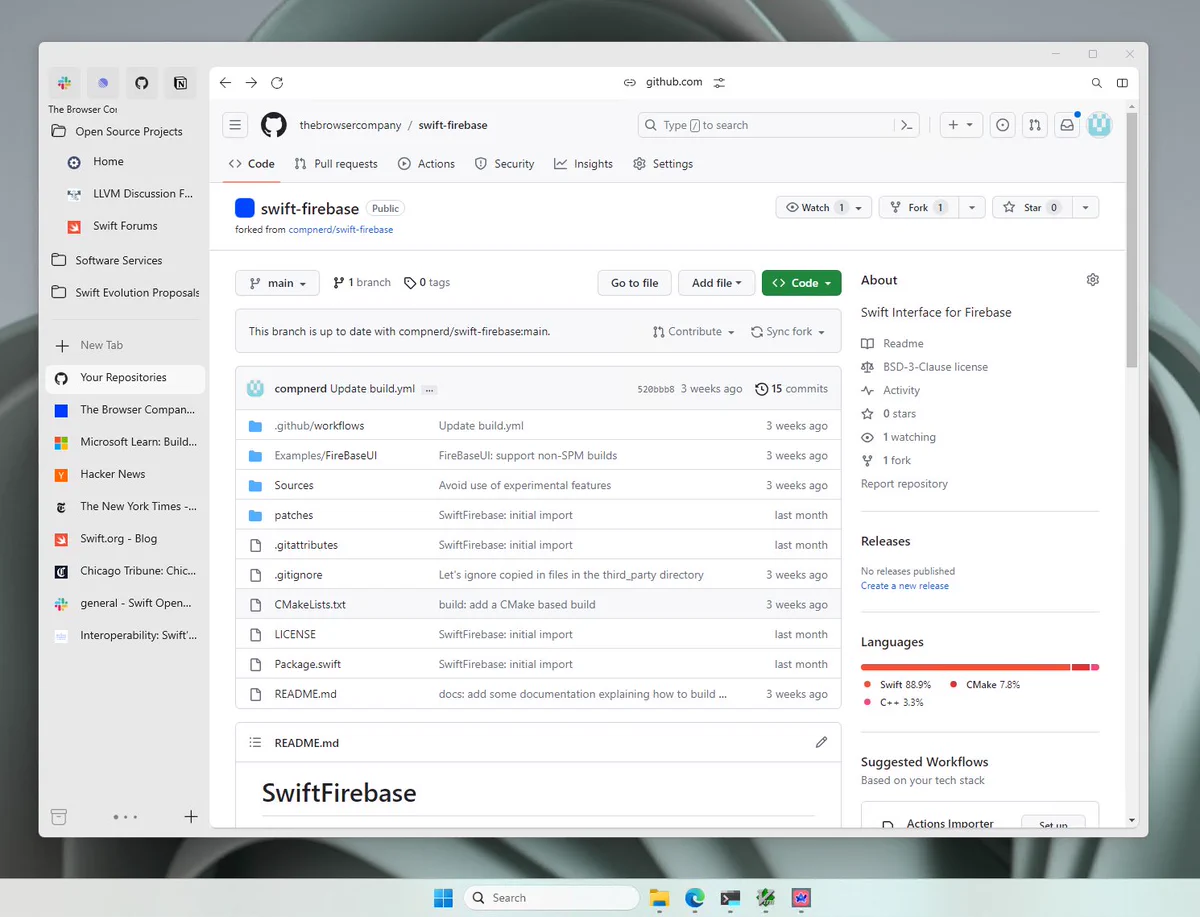Image resolution: width=1200 pixels, height=917 pixels.
Task: Open the Hacker News sidebar tab
Action: pyautogui.click(x=125, y=474)
